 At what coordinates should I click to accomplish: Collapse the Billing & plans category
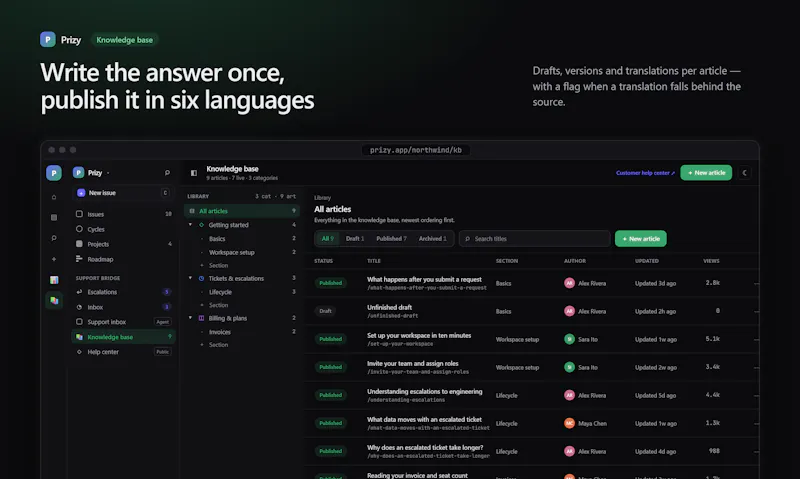tap(190, 318)
